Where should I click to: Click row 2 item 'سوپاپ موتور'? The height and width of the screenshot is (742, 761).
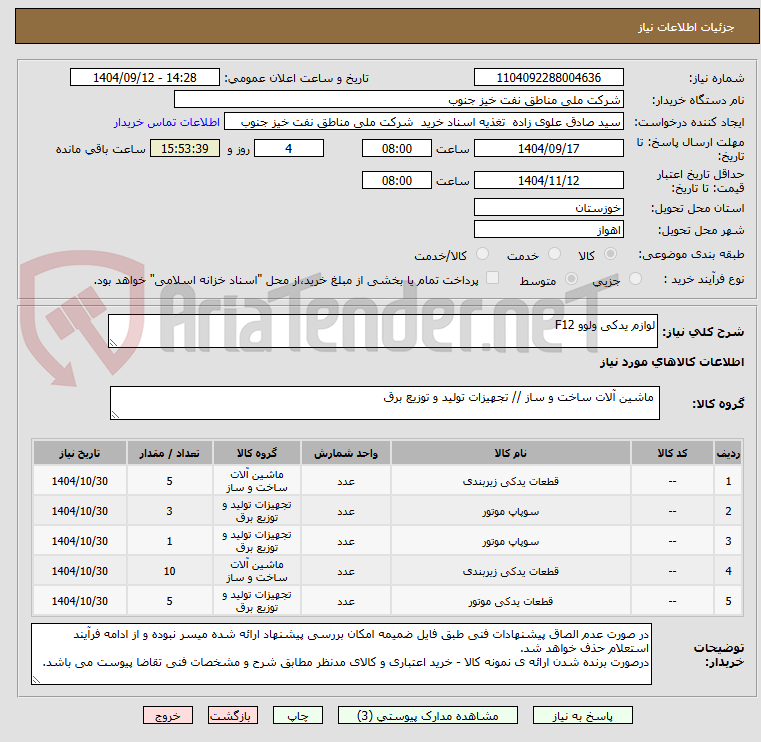tap(511, 511)
